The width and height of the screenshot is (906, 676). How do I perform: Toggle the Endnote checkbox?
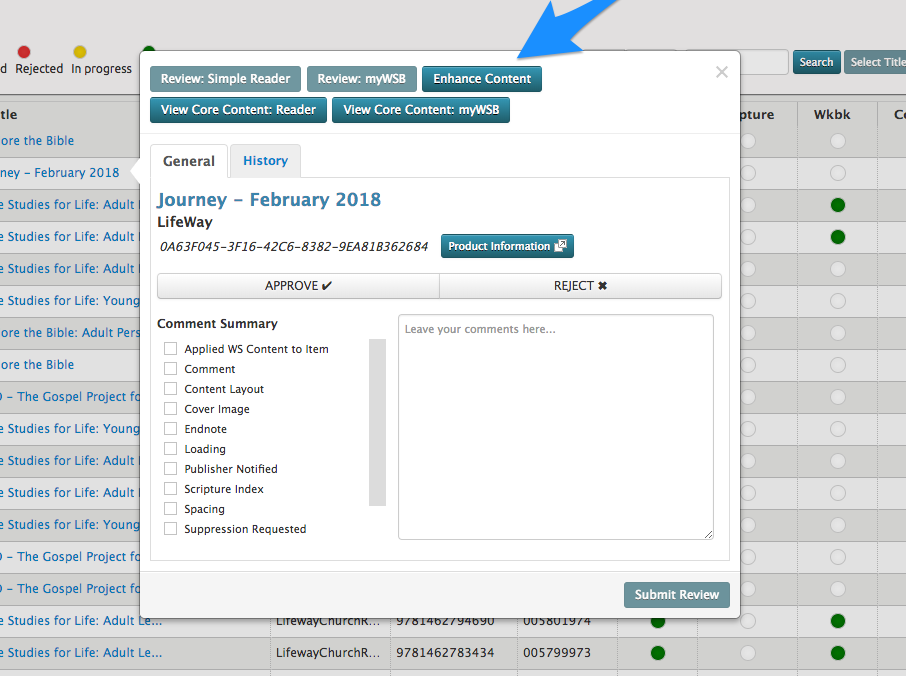pyautogui.click(x=171, y=429)
